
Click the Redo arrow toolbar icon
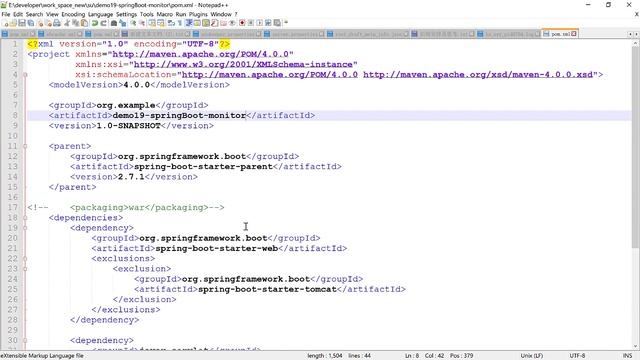click(x=103, y=23)
